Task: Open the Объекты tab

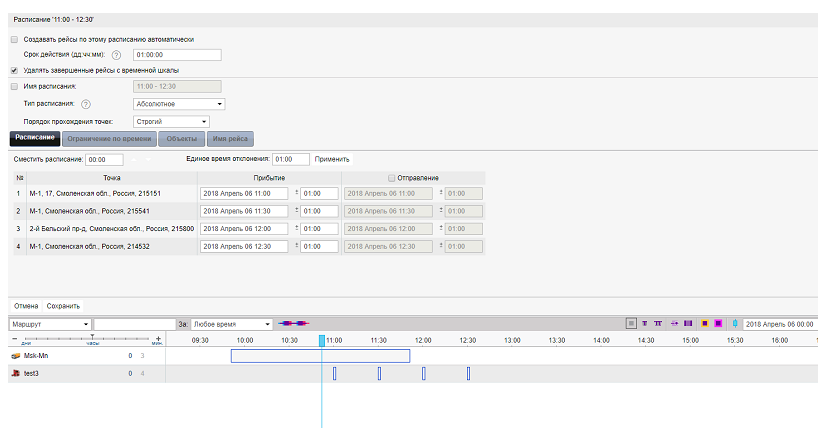Action: click(182, 138)
